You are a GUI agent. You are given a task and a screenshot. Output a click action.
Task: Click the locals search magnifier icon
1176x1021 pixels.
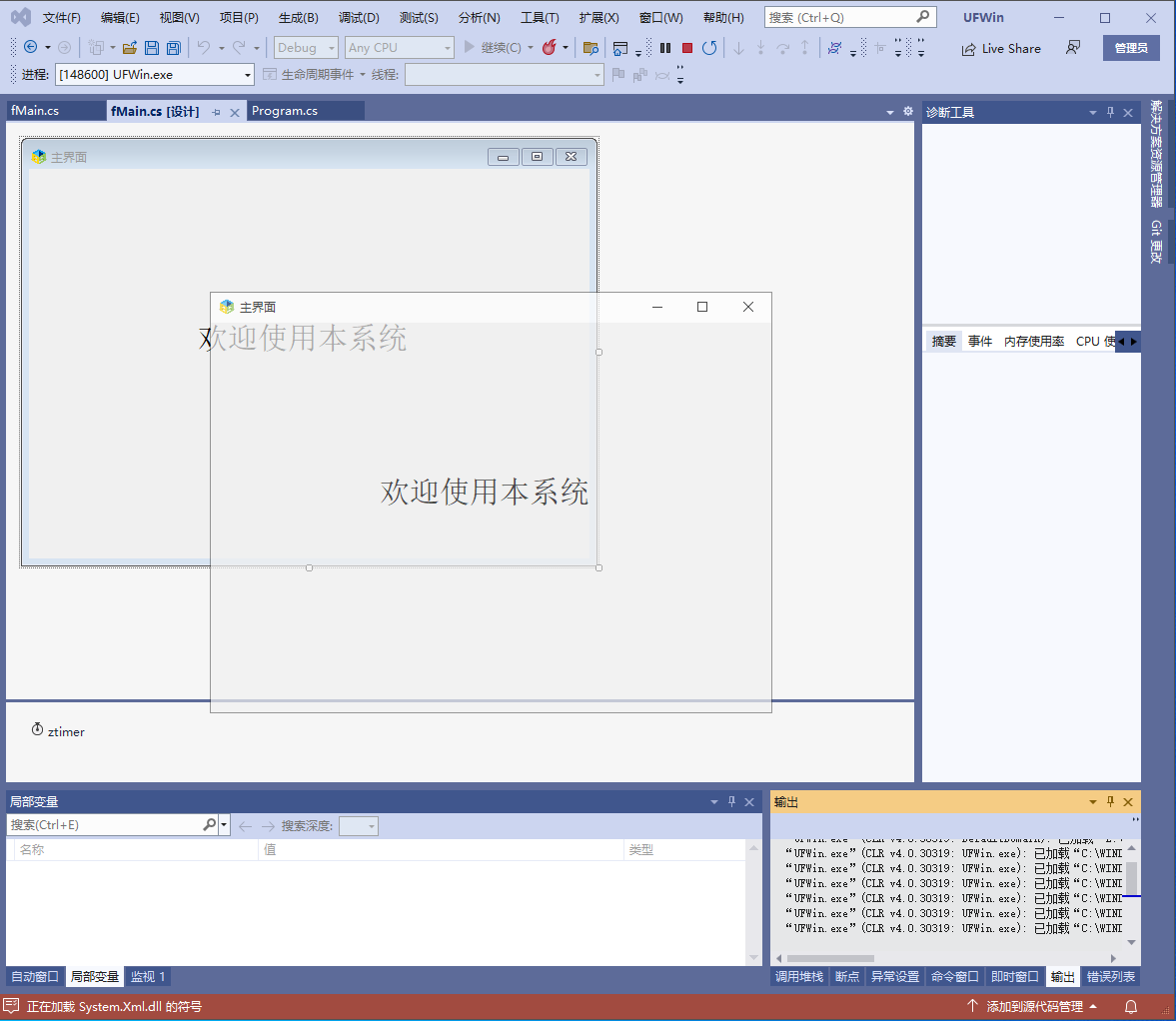[209, 824]
